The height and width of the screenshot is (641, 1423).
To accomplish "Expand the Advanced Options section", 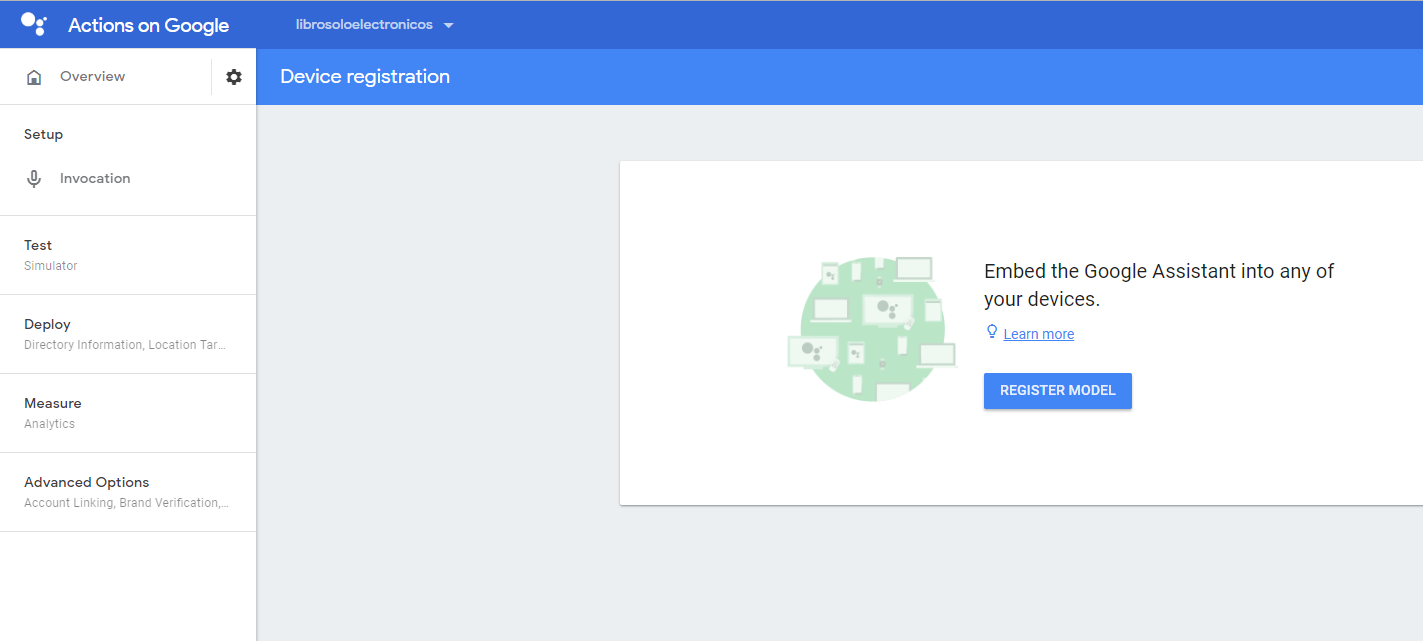I will coord(86,482).
